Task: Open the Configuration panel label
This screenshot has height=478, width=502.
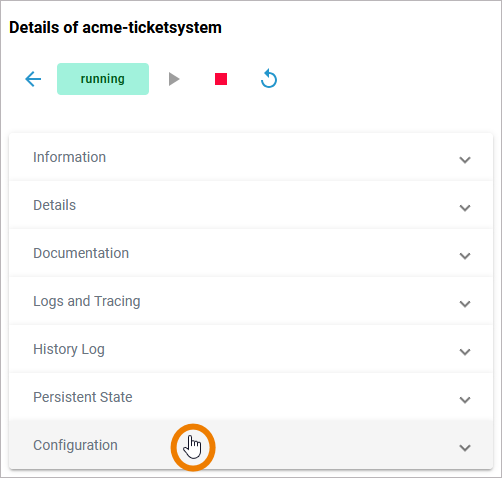Action: click(75, 445)
